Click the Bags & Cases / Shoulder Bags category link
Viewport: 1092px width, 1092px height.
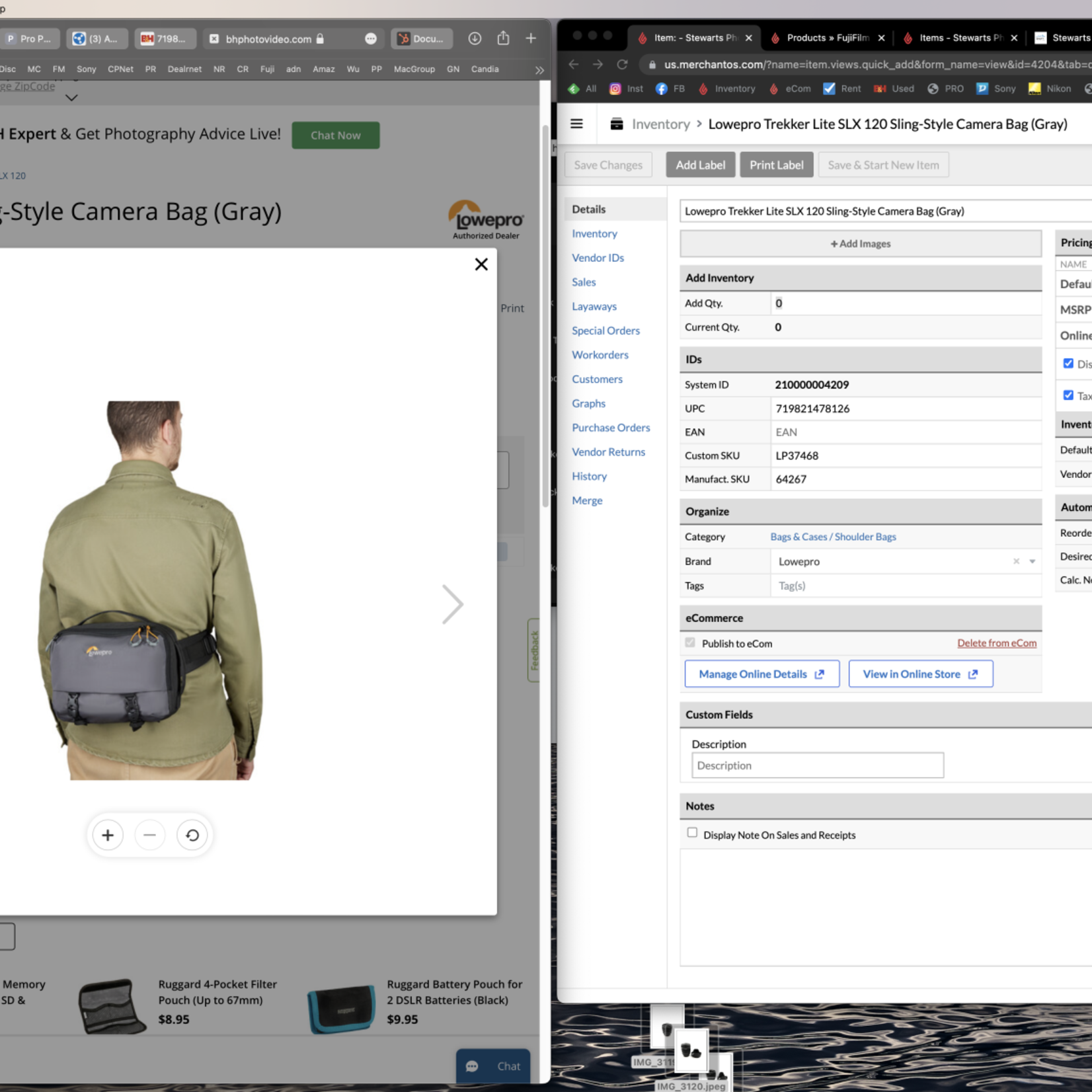[833, 537]
